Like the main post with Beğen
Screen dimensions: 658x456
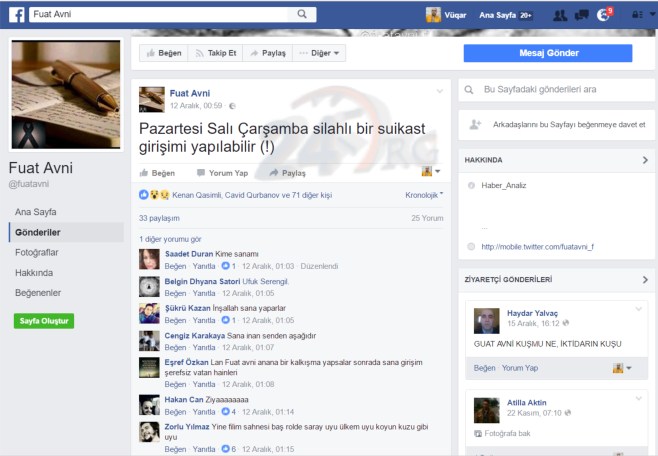click(157, 173)
